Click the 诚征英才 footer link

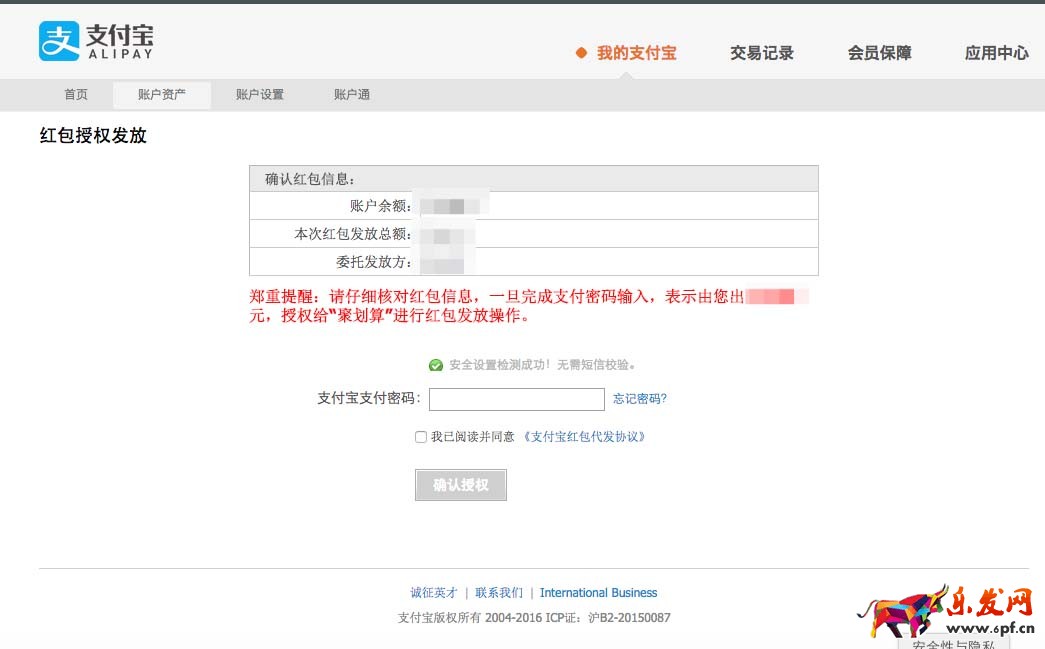pos(434,592)
